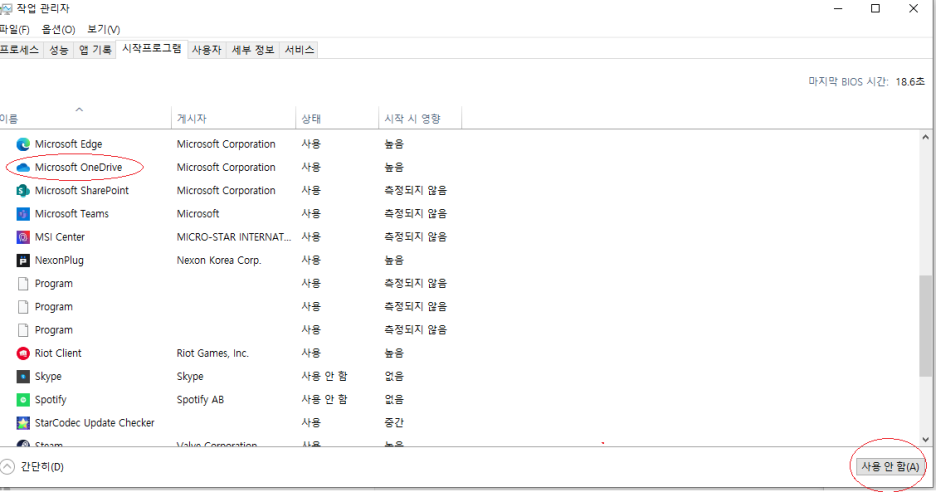Sort by the 시작 시 영향 column header

(x=420, y=118)
